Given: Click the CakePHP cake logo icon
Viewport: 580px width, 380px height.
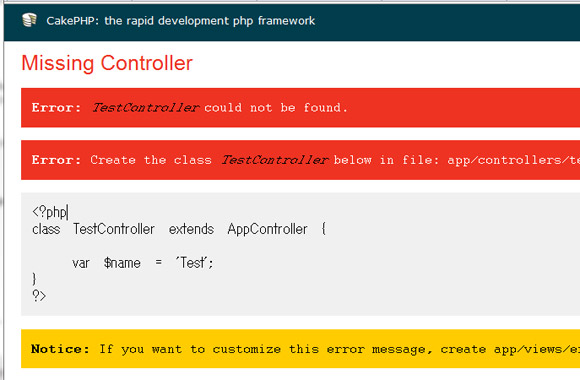Looking at the screenshot, I should click(29, 20).
